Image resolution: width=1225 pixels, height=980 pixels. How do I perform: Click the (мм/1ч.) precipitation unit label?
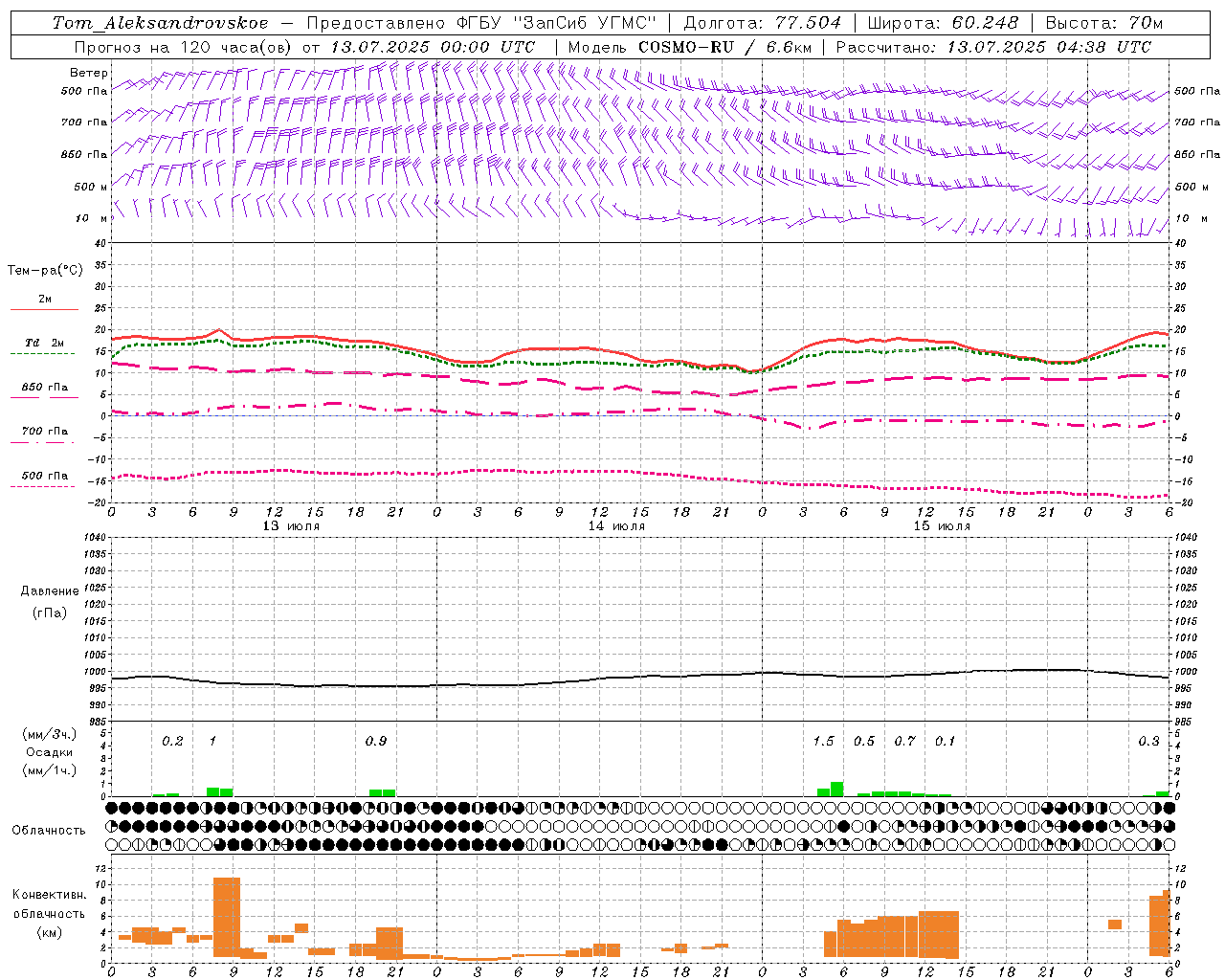(50, 769)
